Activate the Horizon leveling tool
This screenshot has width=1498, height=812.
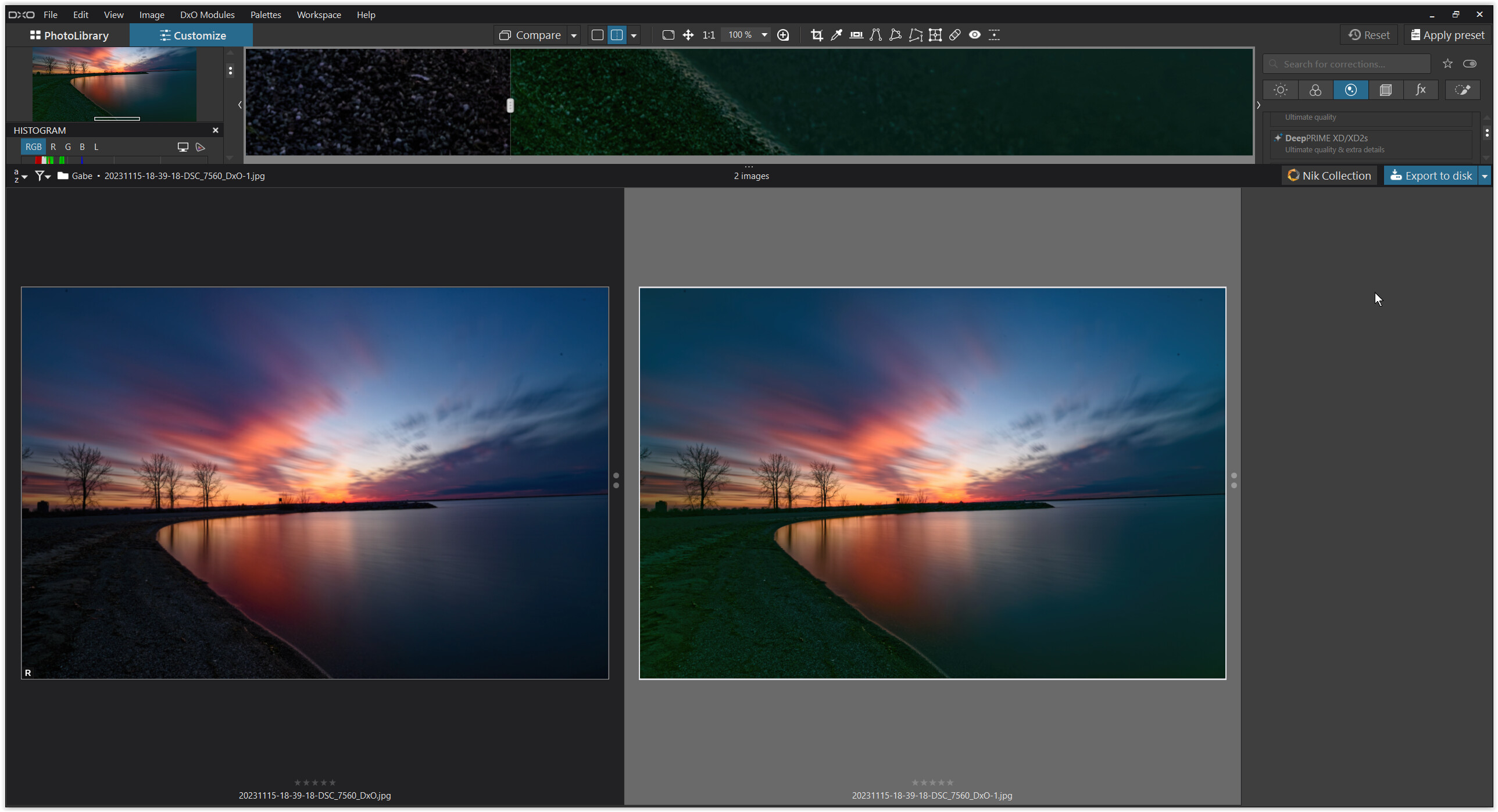coord(856,35)
